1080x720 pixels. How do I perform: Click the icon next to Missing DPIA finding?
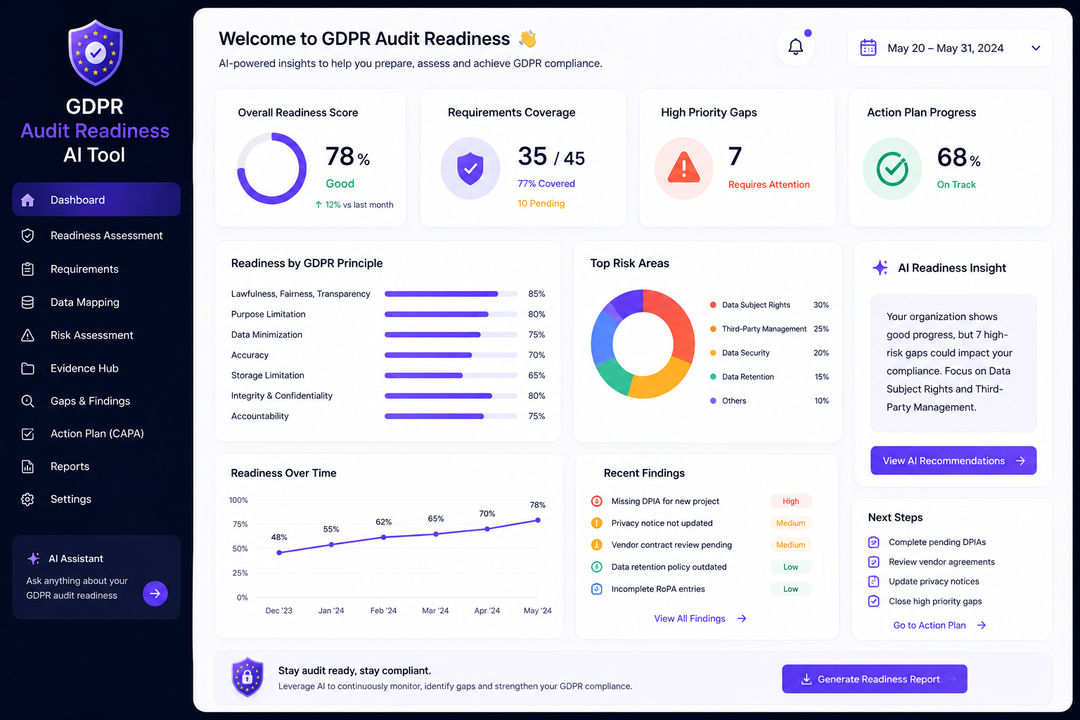pyautogui.click(x=596, y=501)
